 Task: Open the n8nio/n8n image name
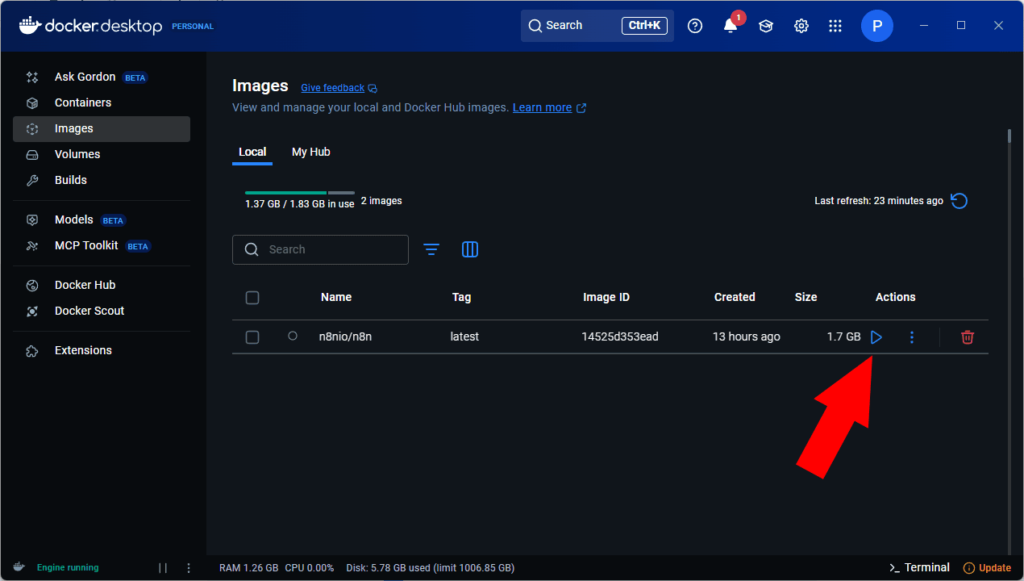[x=345, y=337]
